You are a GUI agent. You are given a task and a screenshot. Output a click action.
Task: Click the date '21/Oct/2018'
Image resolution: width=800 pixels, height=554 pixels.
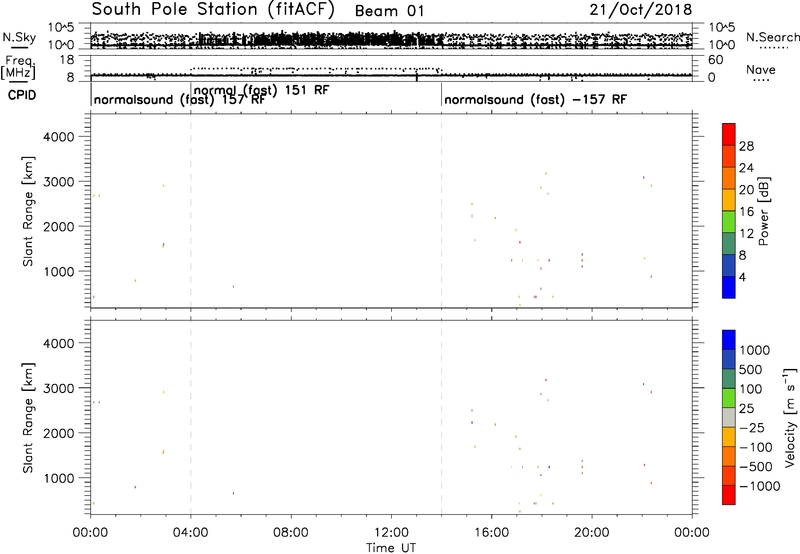click(x=641, y=10)
